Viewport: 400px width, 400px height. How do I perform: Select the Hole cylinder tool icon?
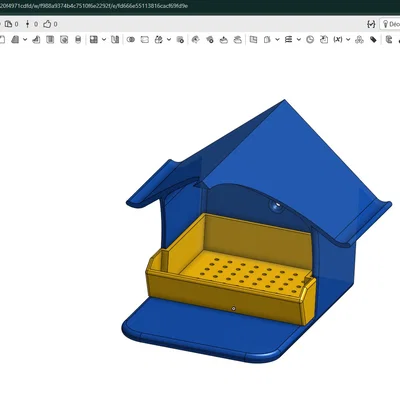[x=78, y=40]
